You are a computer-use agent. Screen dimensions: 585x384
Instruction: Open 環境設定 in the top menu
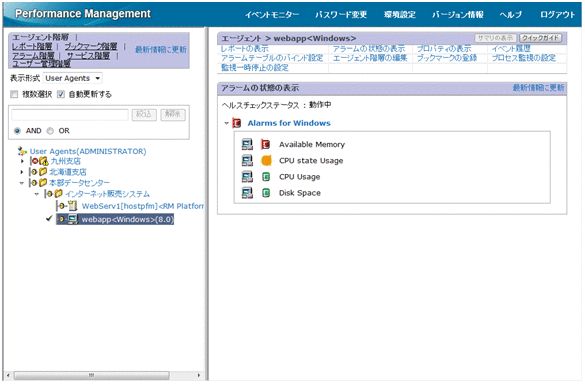[x=400, y=15]
